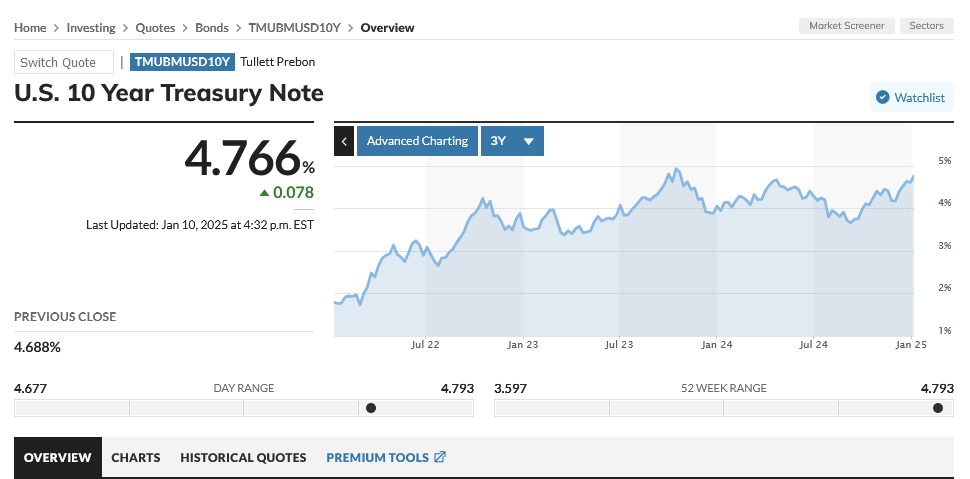Click the external link icon beside Premium Tools
The image size is (970, 479).
439,457
